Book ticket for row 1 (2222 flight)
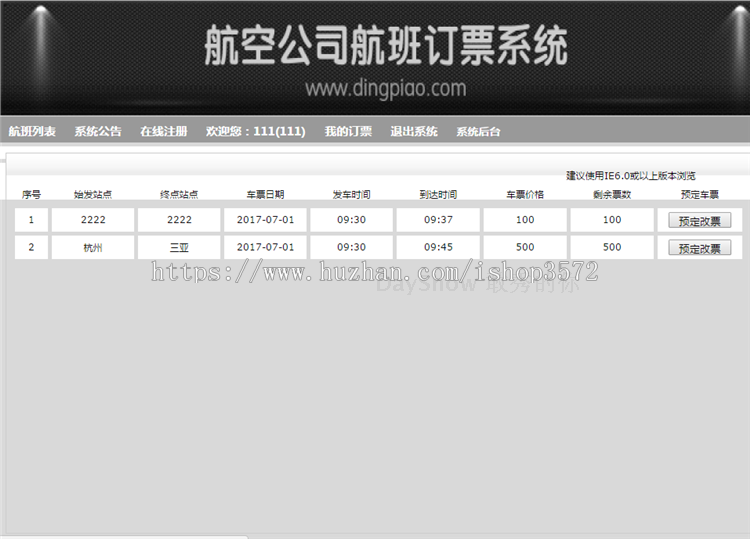 pos(699,220)
